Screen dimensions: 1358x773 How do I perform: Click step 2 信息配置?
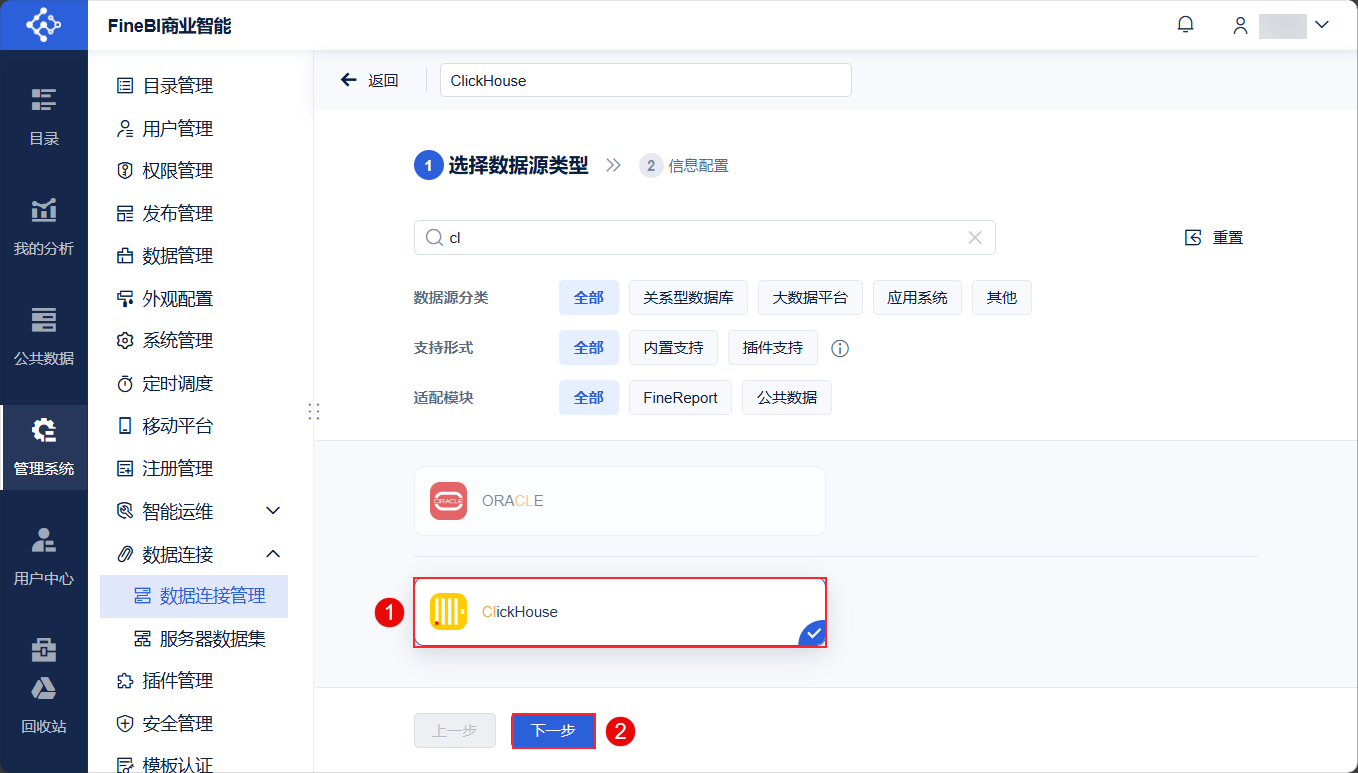pyautogui.click(x=684, y=166)
